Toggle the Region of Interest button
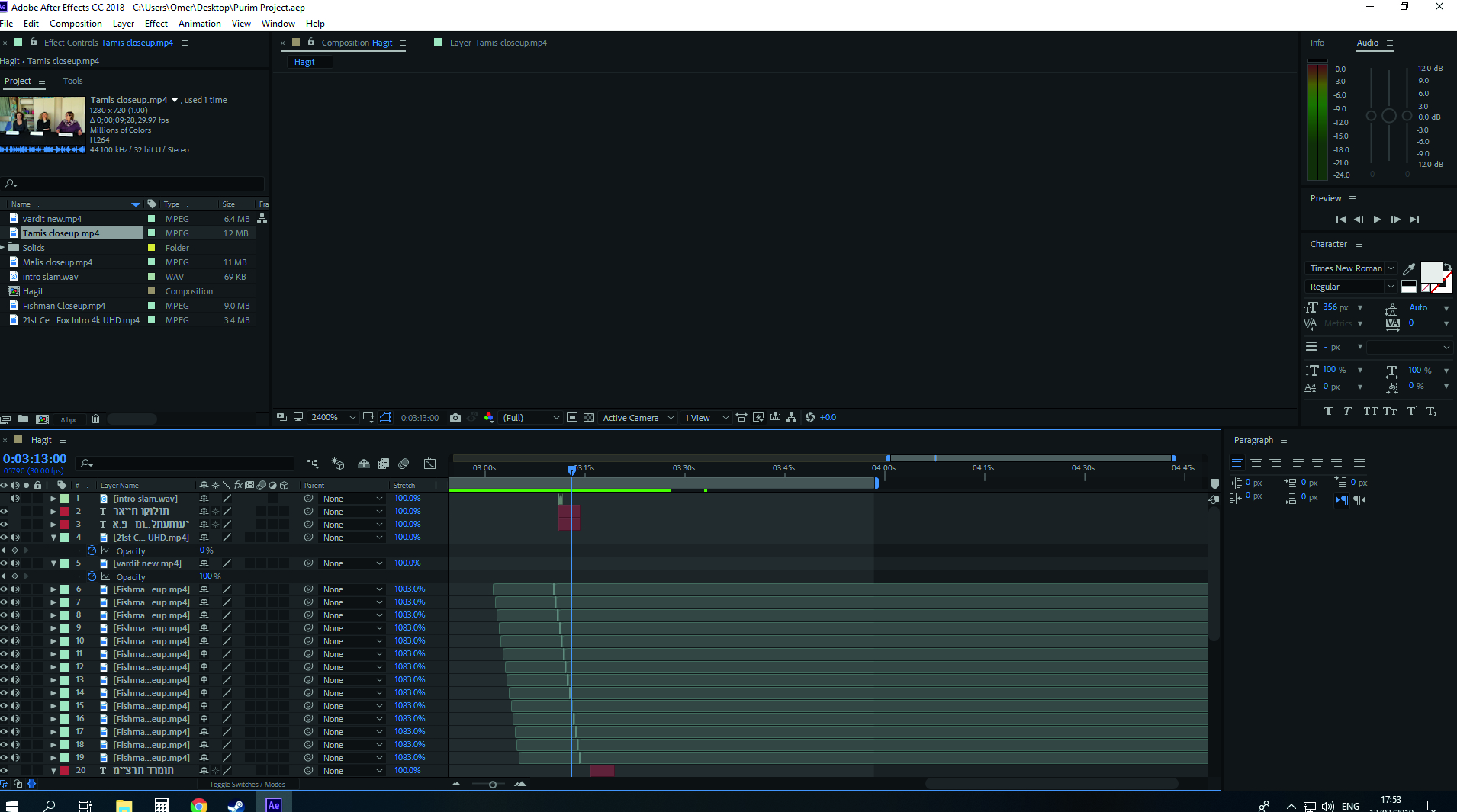The width and height of the screenshot is (1457, 812). point(572,418)
